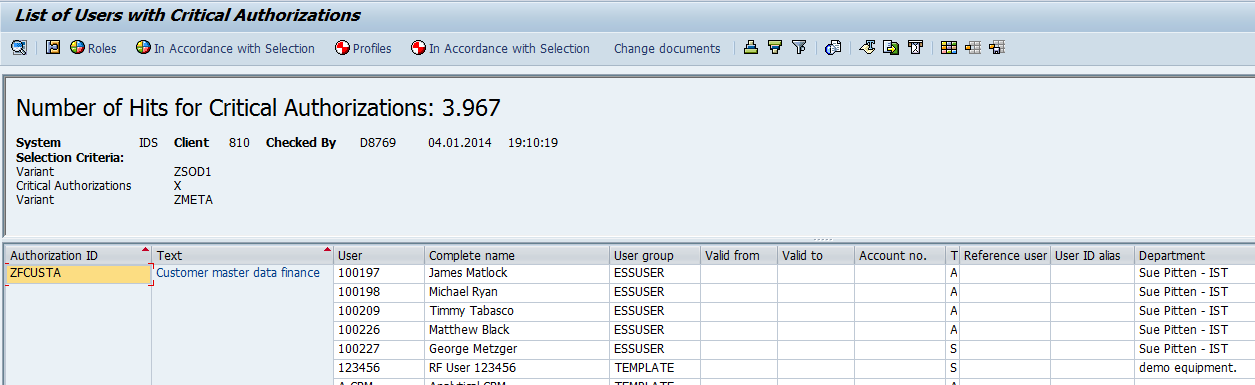Click the Export spreadsheet icon
This screenshot has height=385, width=1255.
[868, 48]
